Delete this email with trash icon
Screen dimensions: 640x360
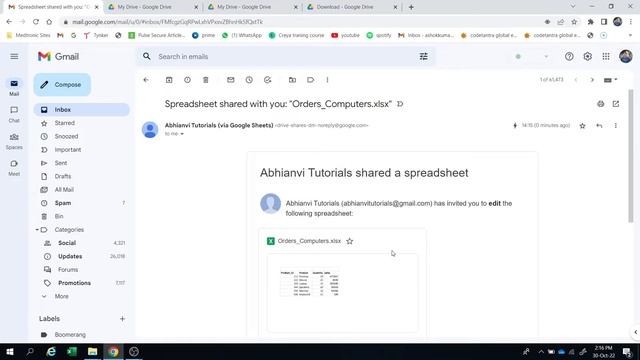coord(206,80)
